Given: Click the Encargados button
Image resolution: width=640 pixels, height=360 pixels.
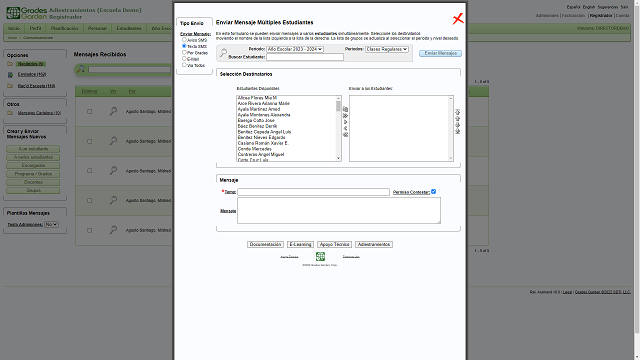Looking at the screenshot, I should [x=33, y=166].
